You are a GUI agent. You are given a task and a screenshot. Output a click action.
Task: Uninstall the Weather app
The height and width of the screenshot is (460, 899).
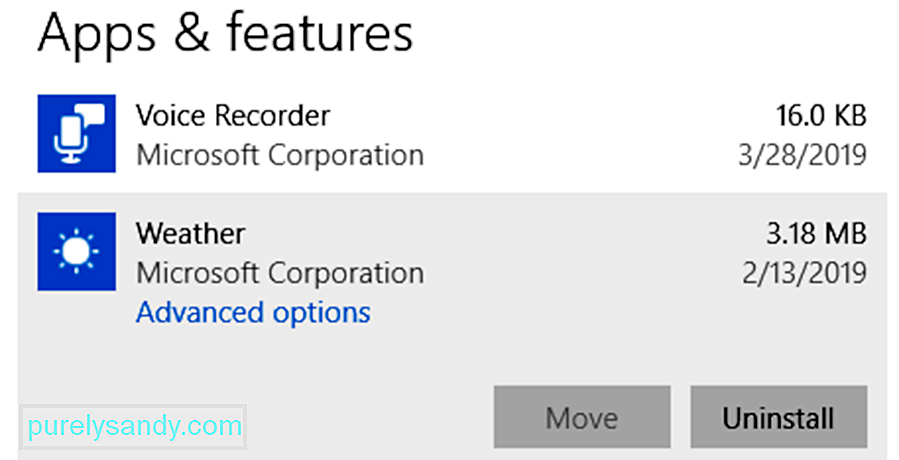point(779,417)
